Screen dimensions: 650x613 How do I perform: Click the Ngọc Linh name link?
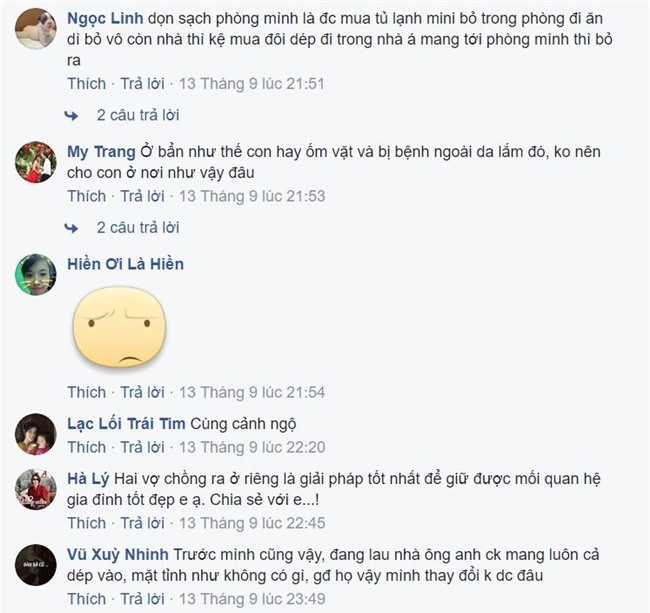click(105, 19)
